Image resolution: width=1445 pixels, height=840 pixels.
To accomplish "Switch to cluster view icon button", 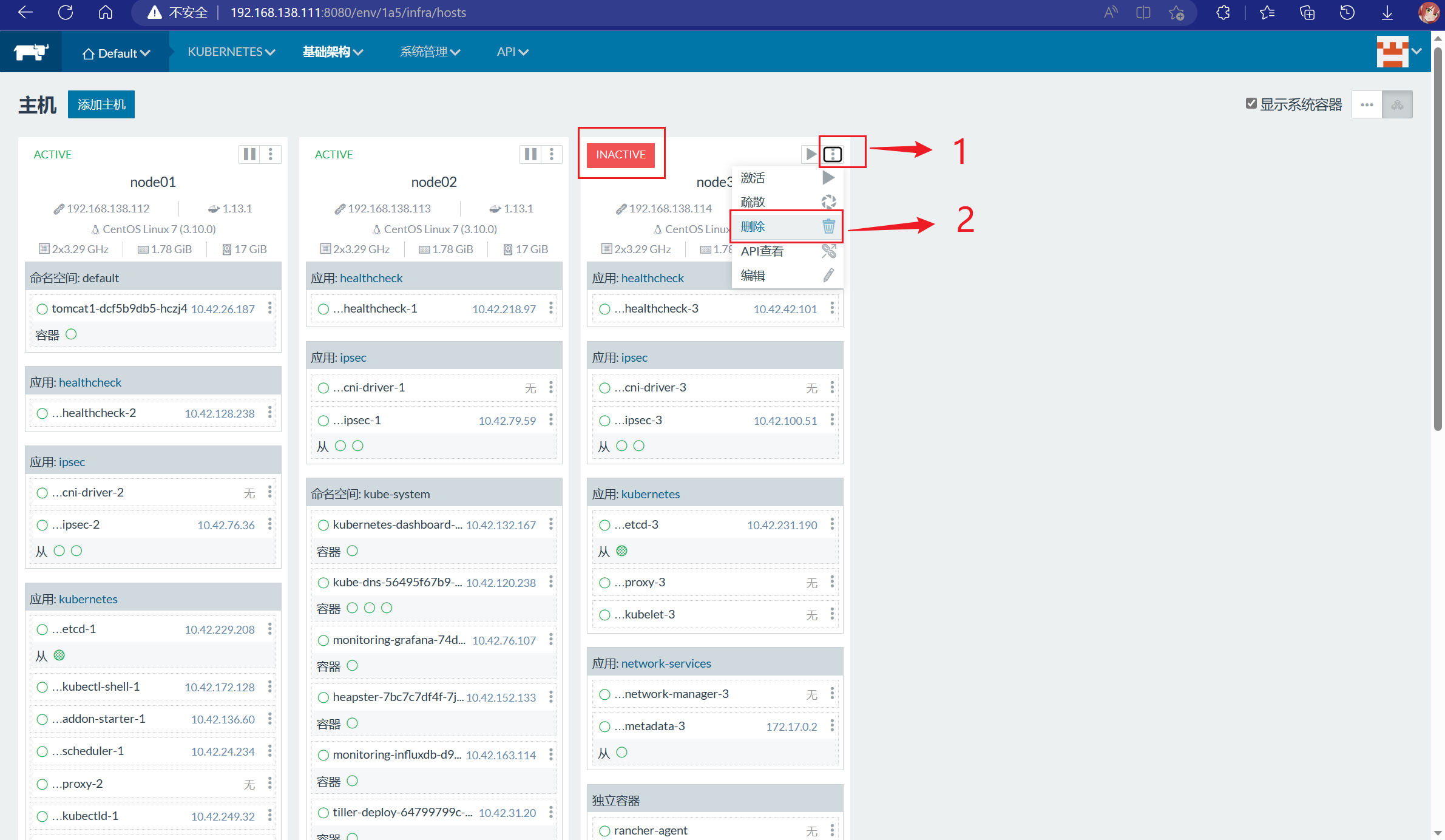I will tap(1397, 104).
